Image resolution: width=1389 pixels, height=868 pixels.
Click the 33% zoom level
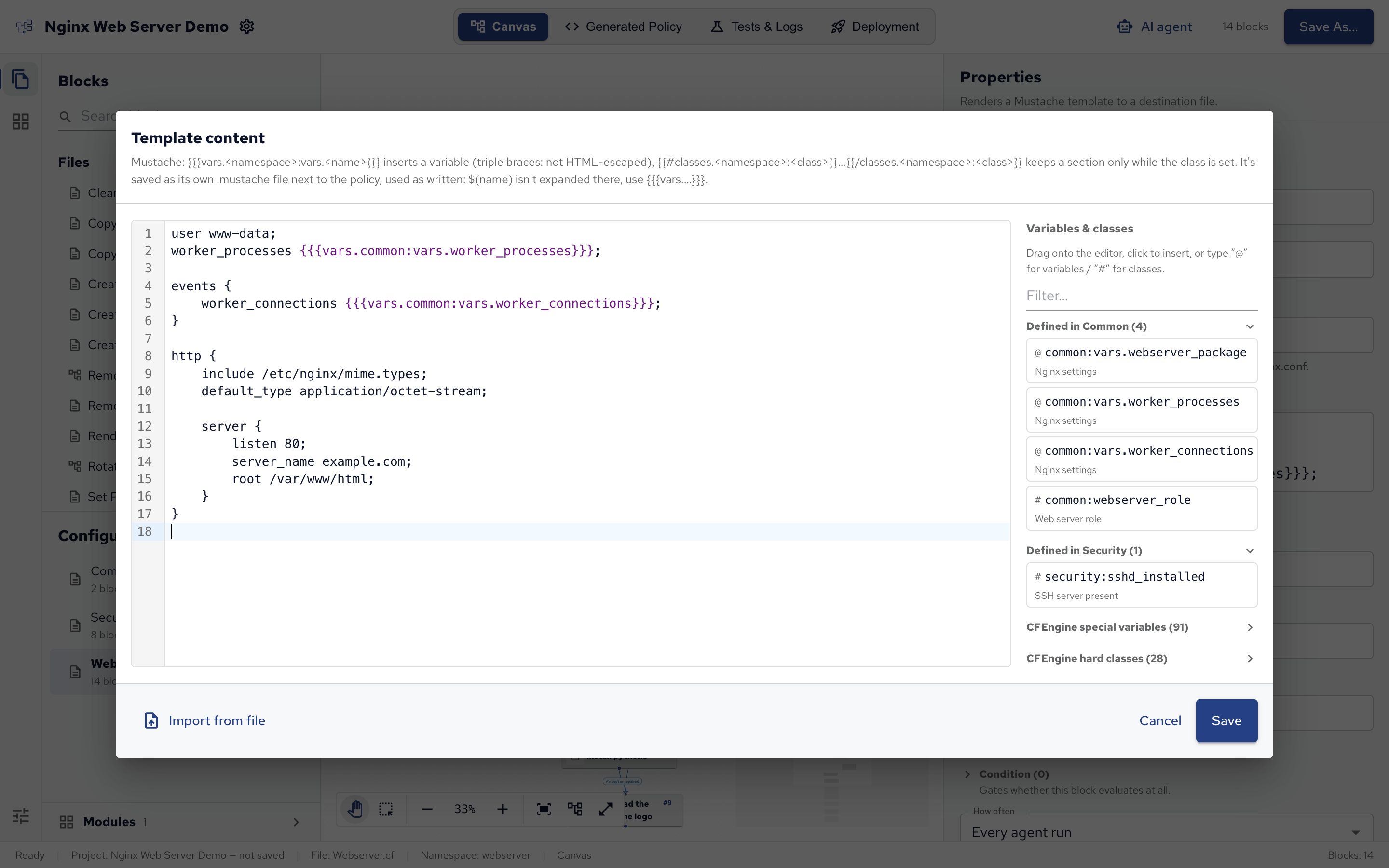pos(465,809)
